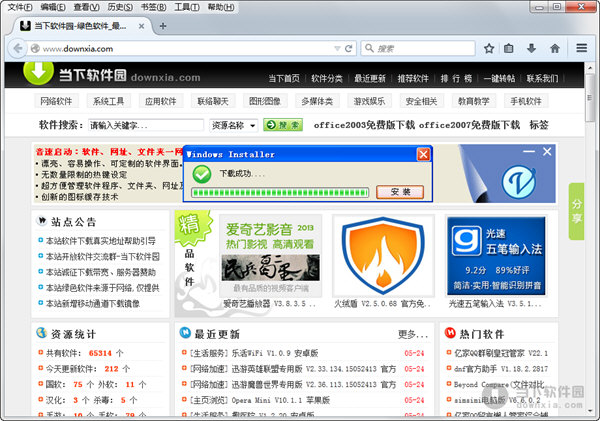Open the bookmarks list clipboard icon
Screen dimensions: 600x421
pyautogui.click(x=509, y=49)
